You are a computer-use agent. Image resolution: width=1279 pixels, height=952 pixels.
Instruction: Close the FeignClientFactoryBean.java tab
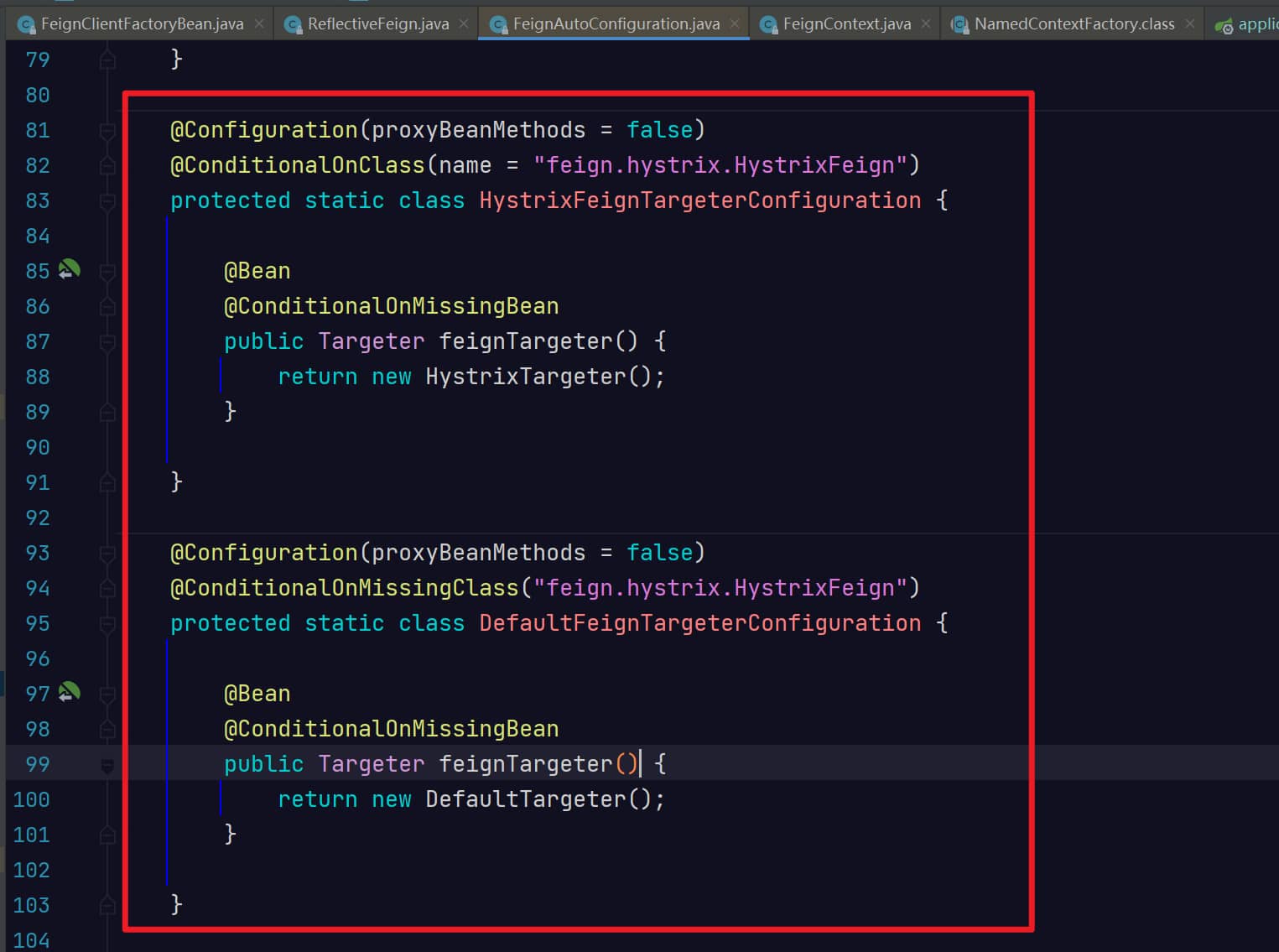[x=259, y=24]
